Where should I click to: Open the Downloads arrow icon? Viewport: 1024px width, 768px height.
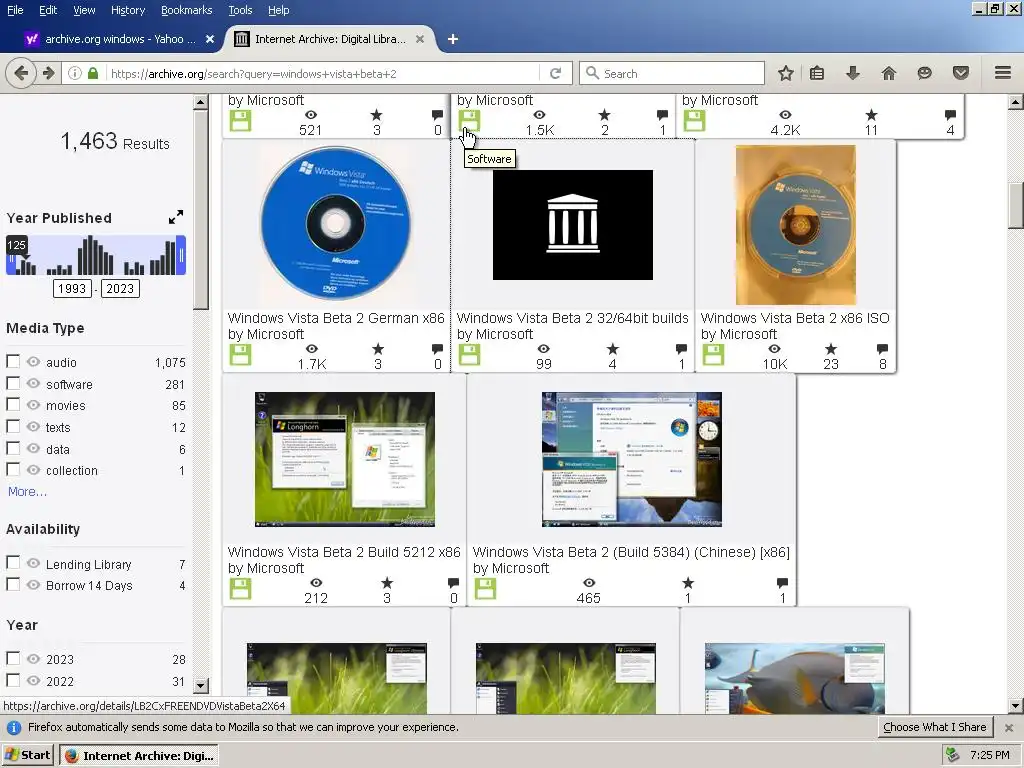(x=853, y=73)
